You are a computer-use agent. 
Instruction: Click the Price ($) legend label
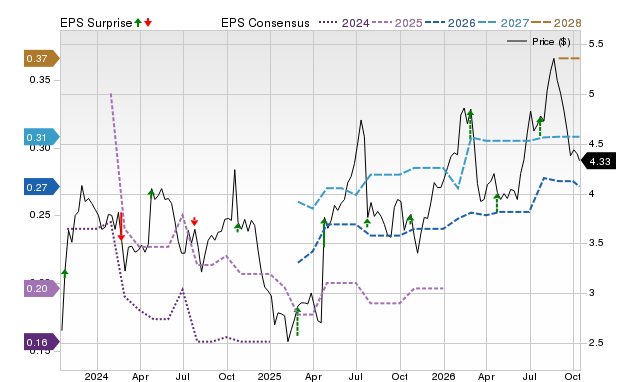click(x=551, y=41)
